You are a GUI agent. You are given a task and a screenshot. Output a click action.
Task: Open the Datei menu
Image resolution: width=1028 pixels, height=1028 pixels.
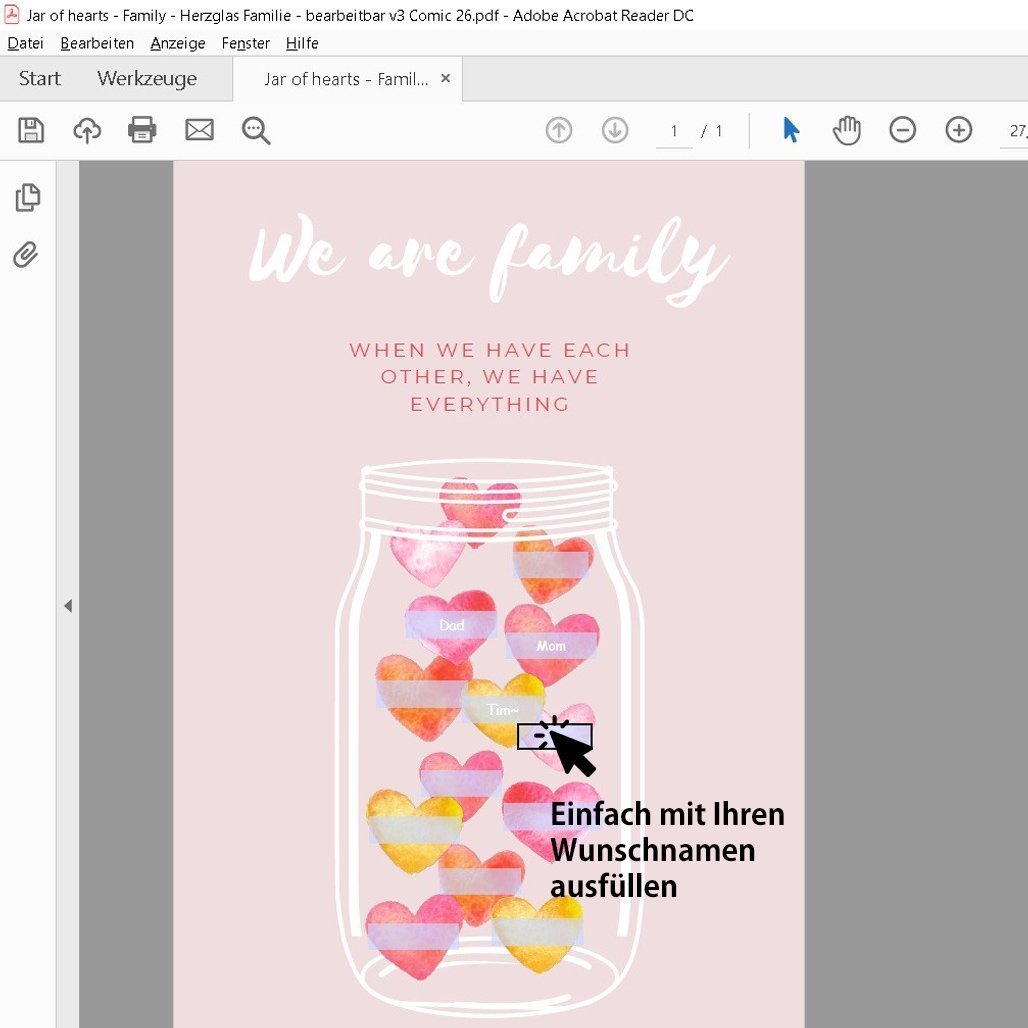(26, 43)
